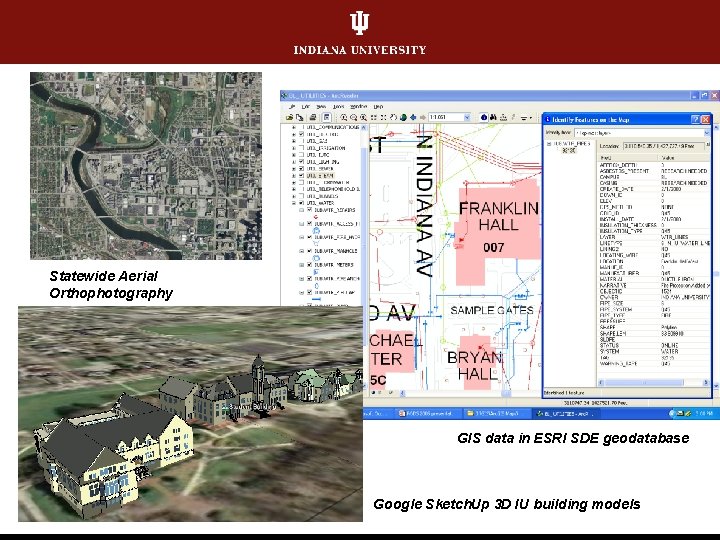This screenshot has width=720, height=540.
Task: Expand the UTIL_TELEPHONE layer group
Action: (294, 189)
